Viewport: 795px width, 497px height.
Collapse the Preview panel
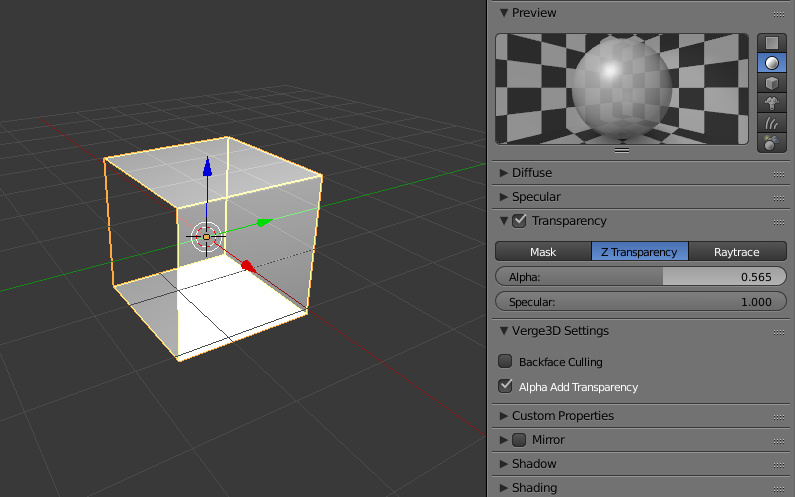click(503, 13)
